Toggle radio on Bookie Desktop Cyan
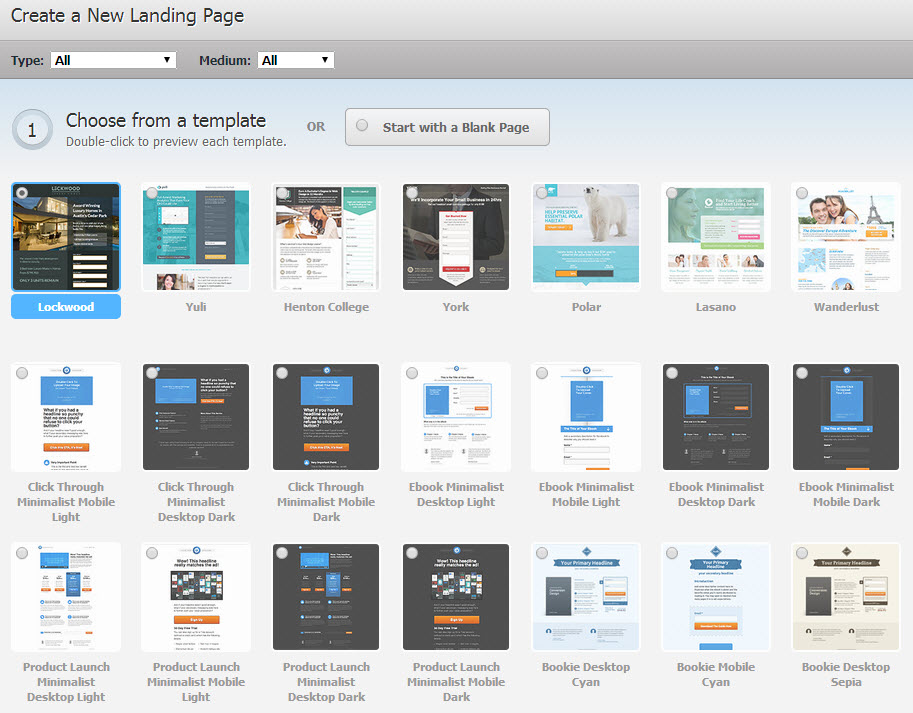 pyautogui.click(x=542, y=553)
